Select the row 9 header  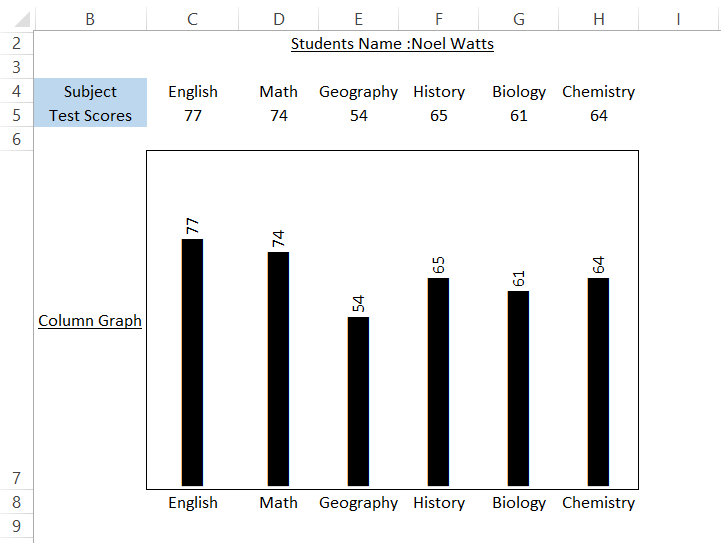tap(16, 526)
